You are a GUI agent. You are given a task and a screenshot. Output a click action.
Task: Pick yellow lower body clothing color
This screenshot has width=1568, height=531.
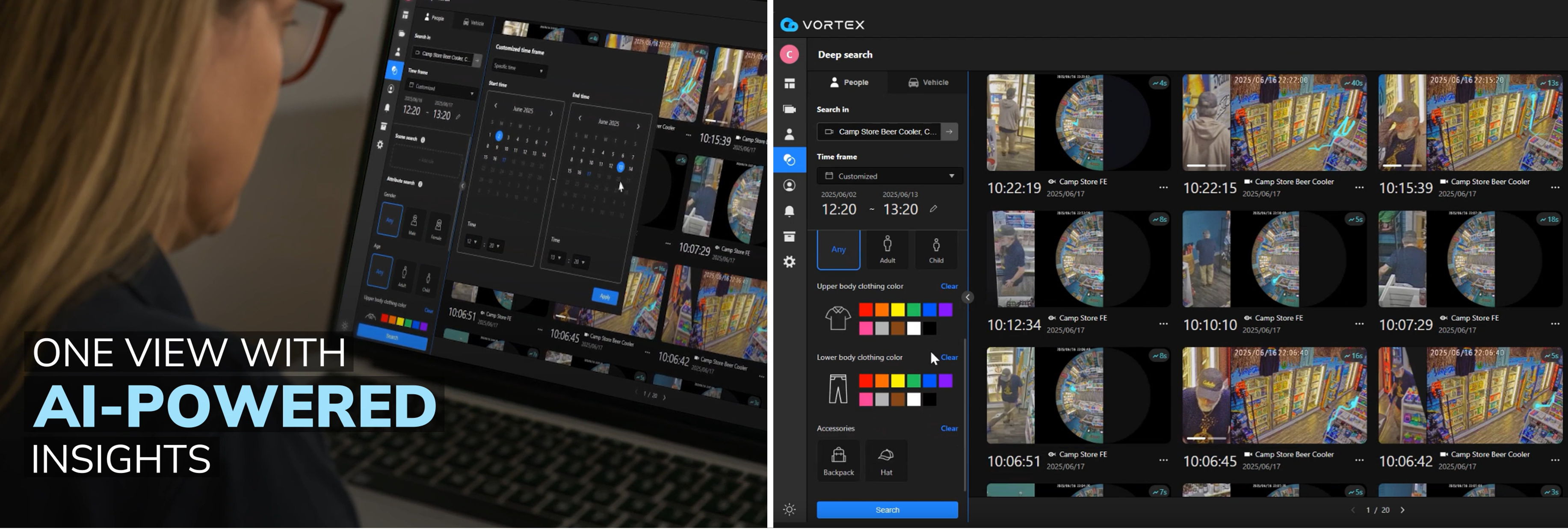pyautogui.click(x=898, y=382)
